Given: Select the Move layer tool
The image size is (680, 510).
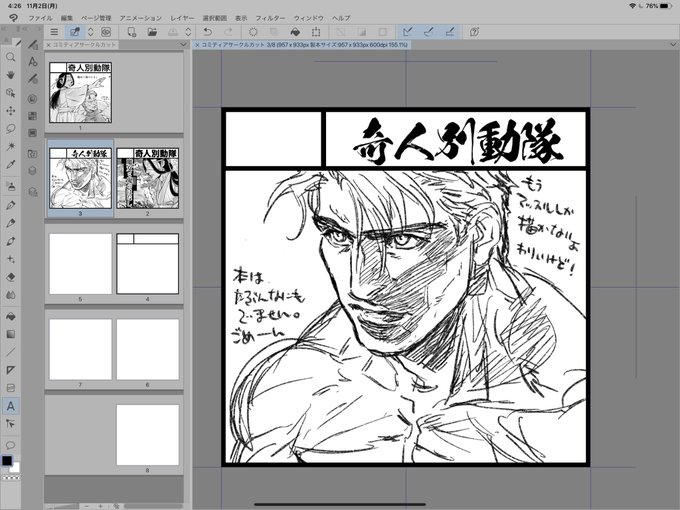Looking at the screenshot, I should pos(10,111).
